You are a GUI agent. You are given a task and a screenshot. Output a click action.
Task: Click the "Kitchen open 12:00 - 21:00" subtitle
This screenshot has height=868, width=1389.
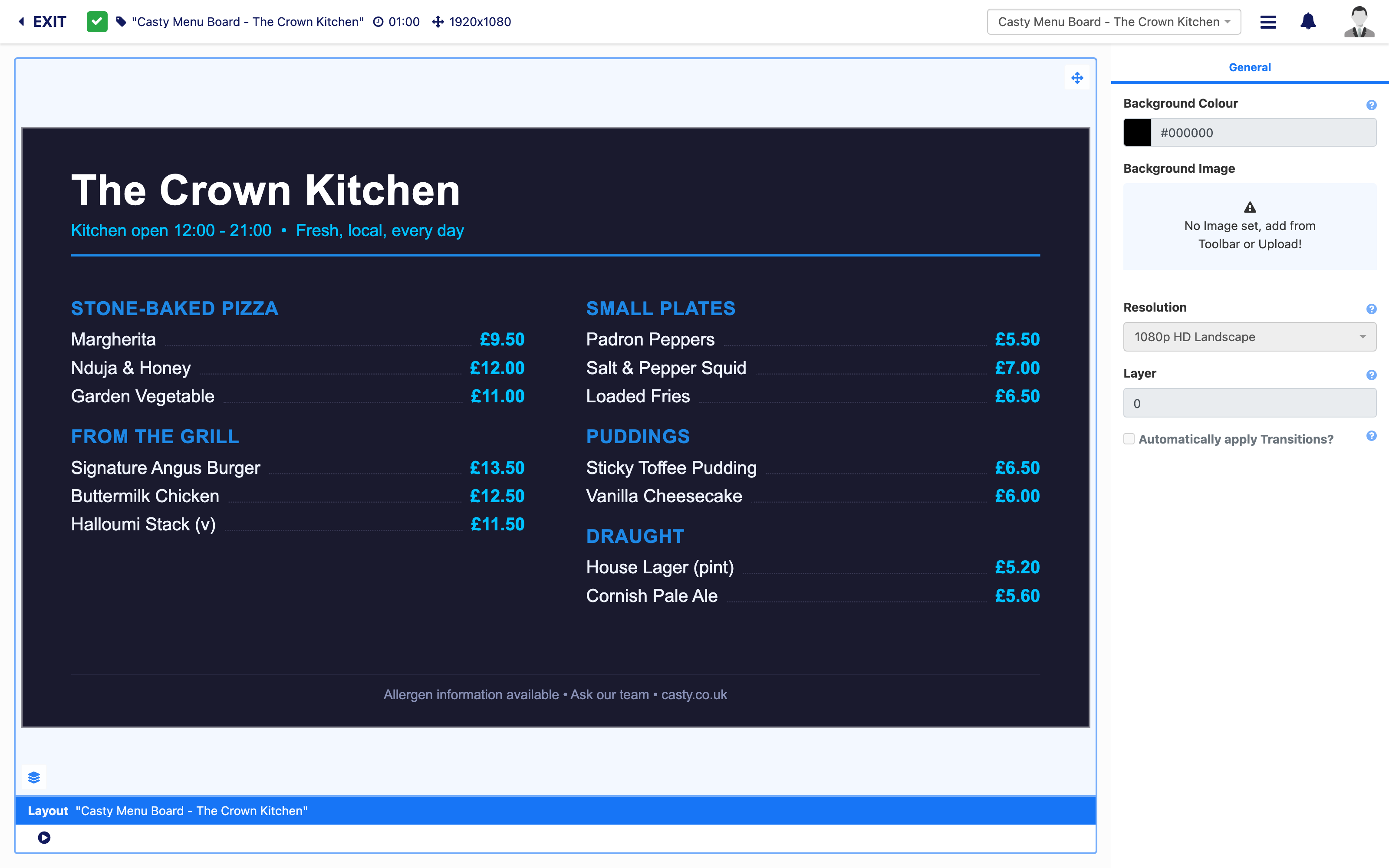tap(171, 231)
